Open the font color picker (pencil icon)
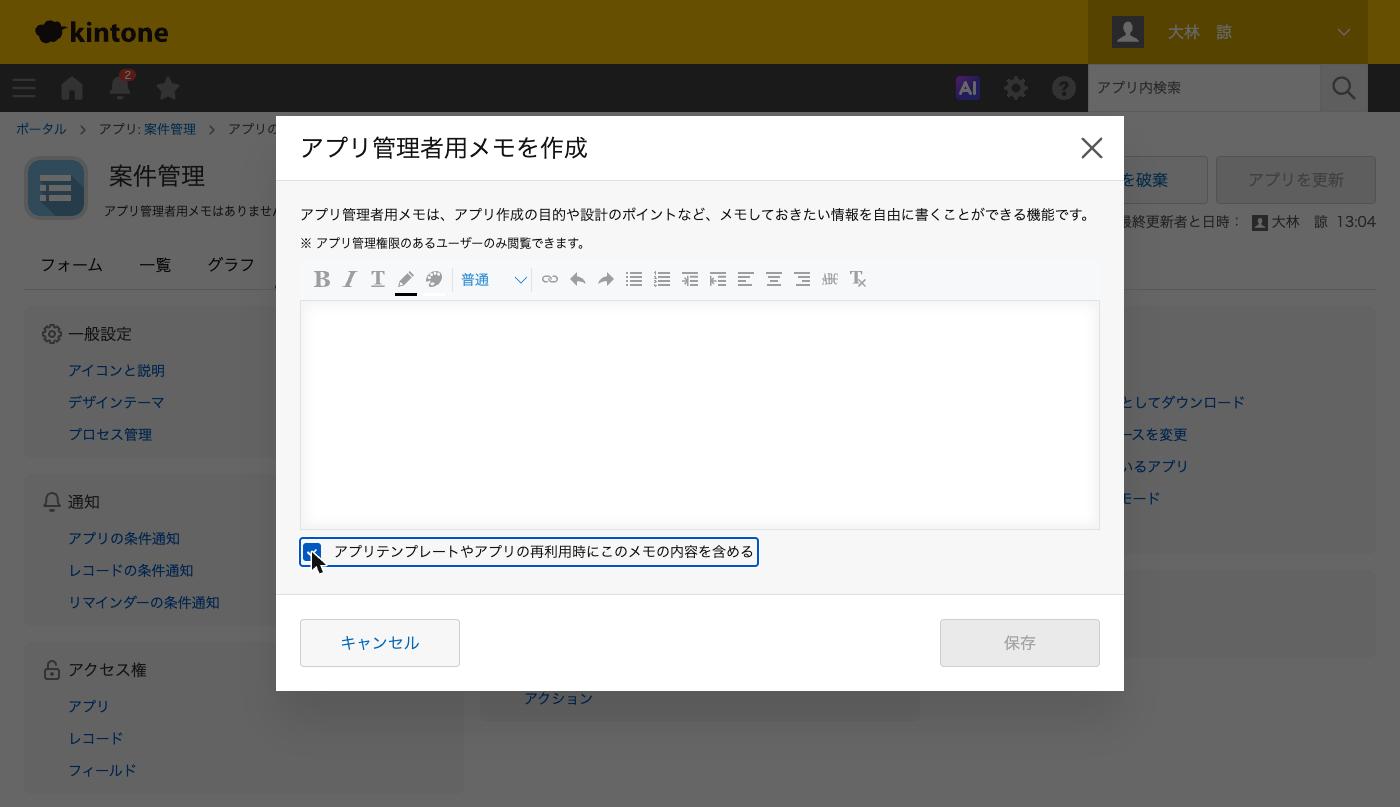1400x807 pixels. 406,280
